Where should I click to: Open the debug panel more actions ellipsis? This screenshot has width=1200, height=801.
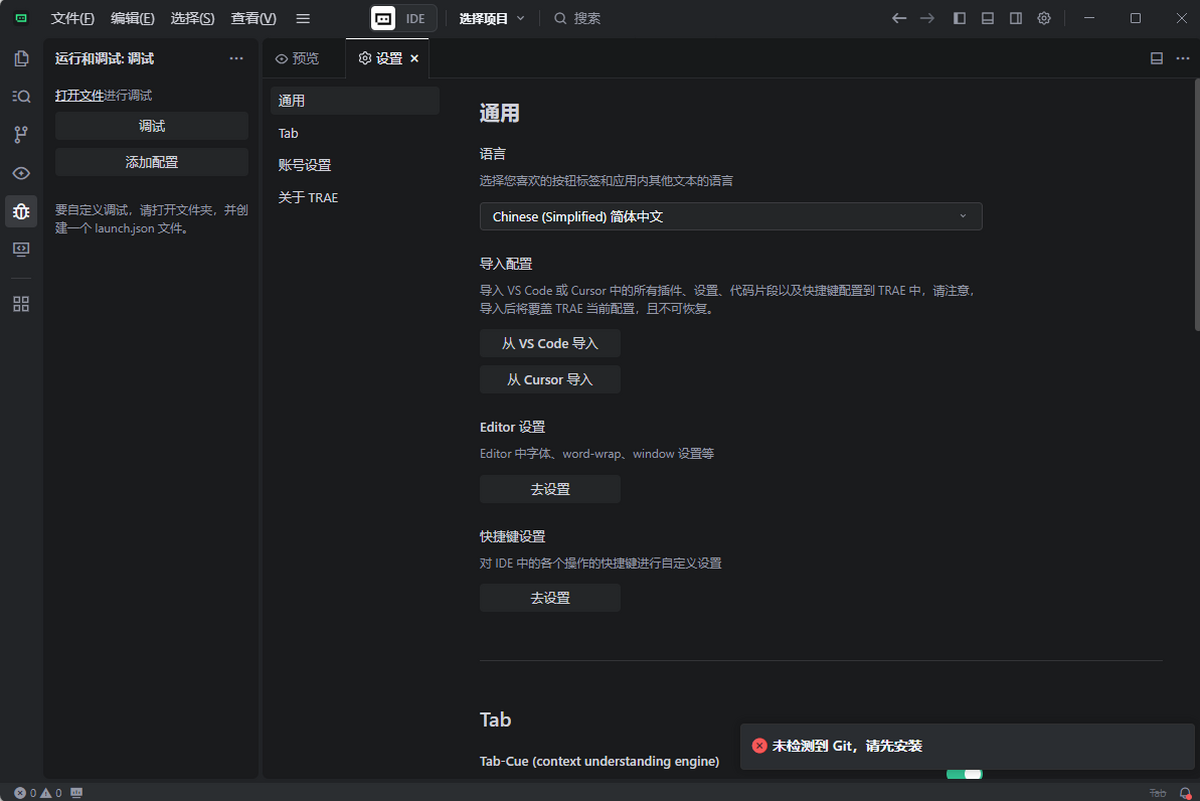click(236, 59)
